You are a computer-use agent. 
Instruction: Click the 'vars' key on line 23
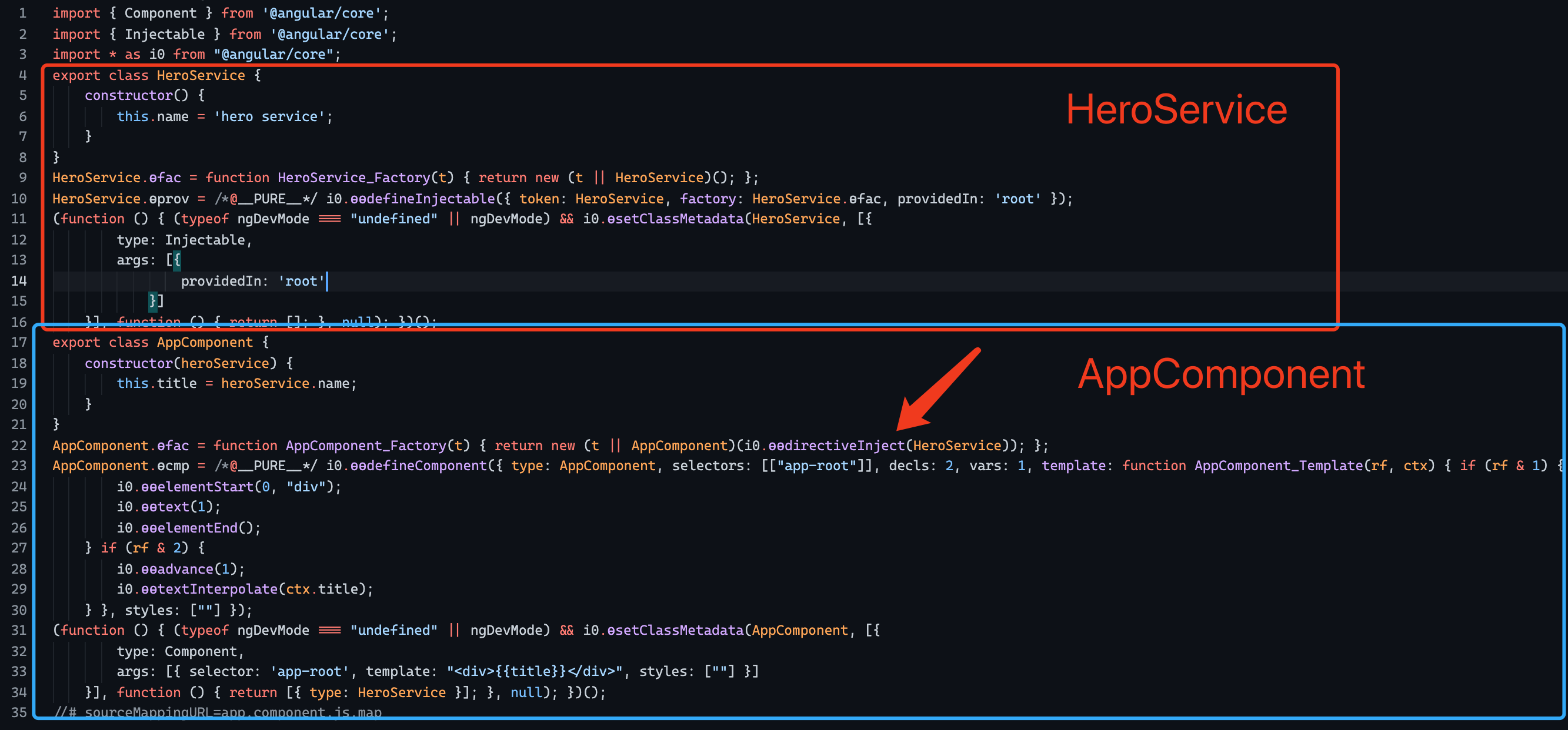[986, 466]
